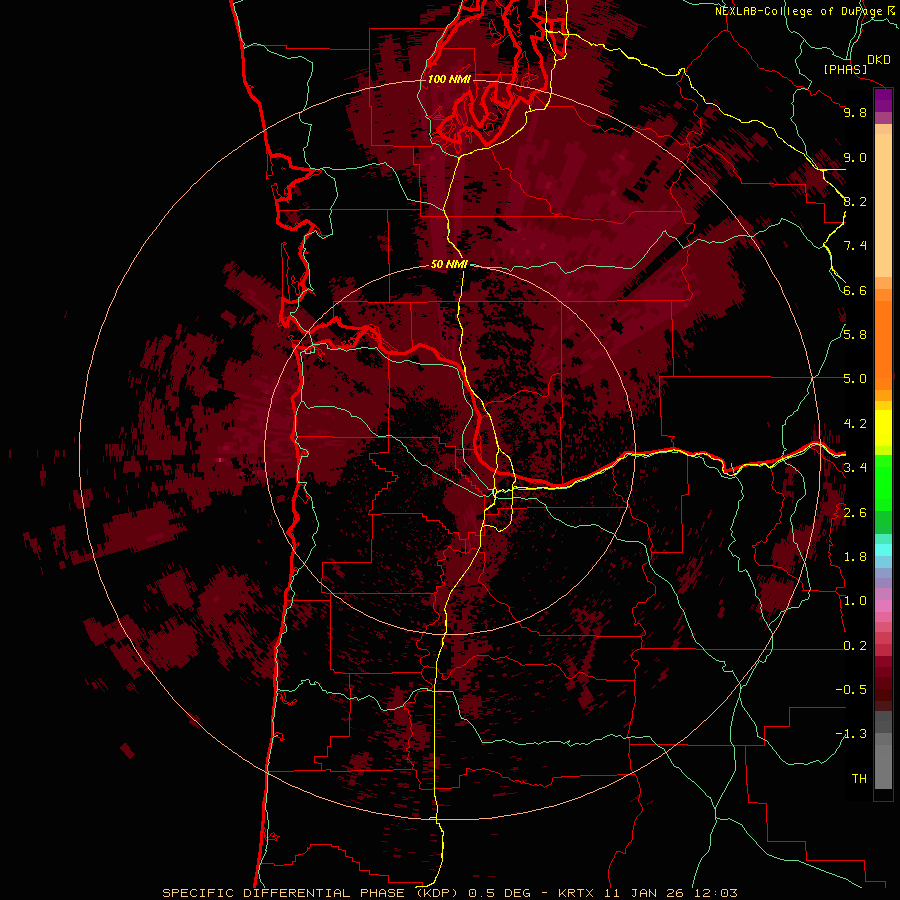The width and height of the screenshot is (900, 900).
Task: Click the 9.0 legend value
Action: [855, 157]
